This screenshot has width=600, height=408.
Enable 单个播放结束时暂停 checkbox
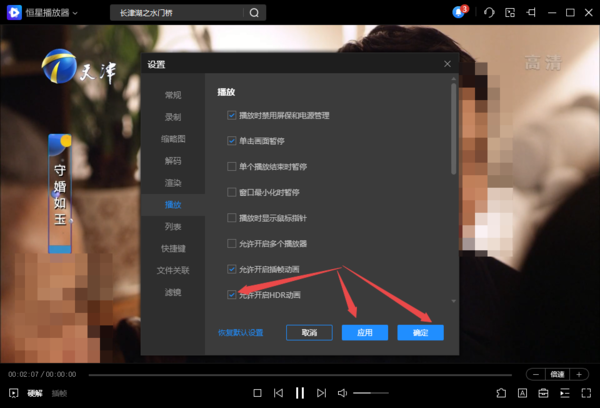pyautogui.click(x=232, y=166)
